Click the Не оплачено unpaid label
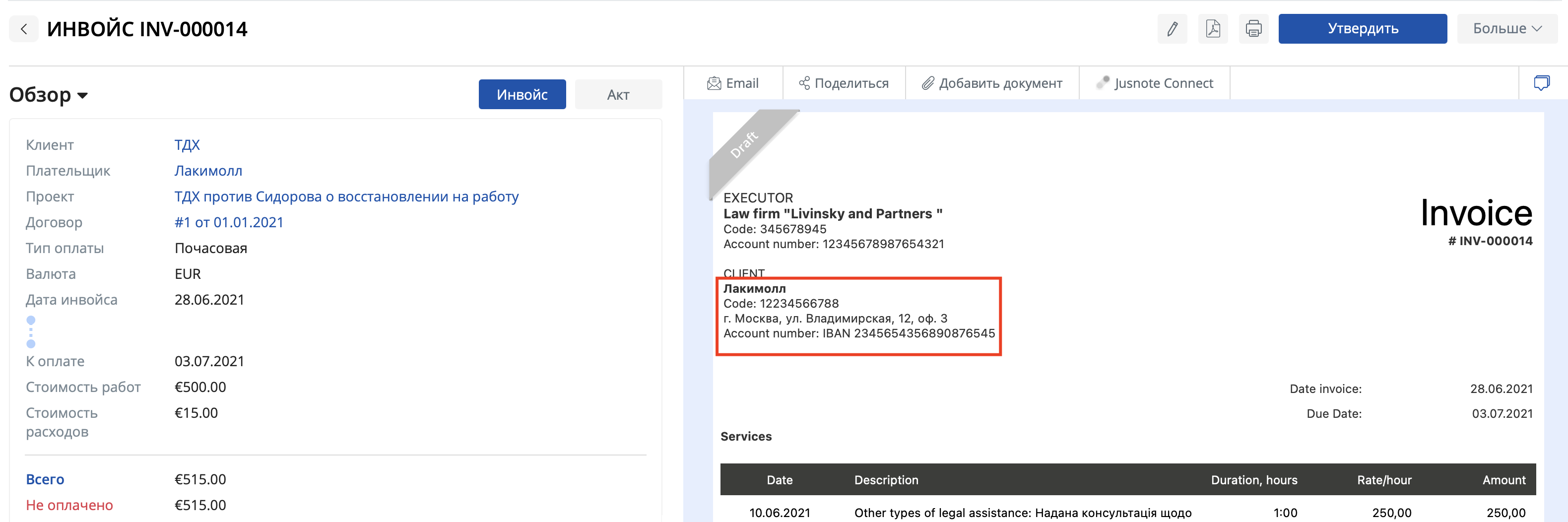Viewport: 1568px width, 522px height. 69,505
